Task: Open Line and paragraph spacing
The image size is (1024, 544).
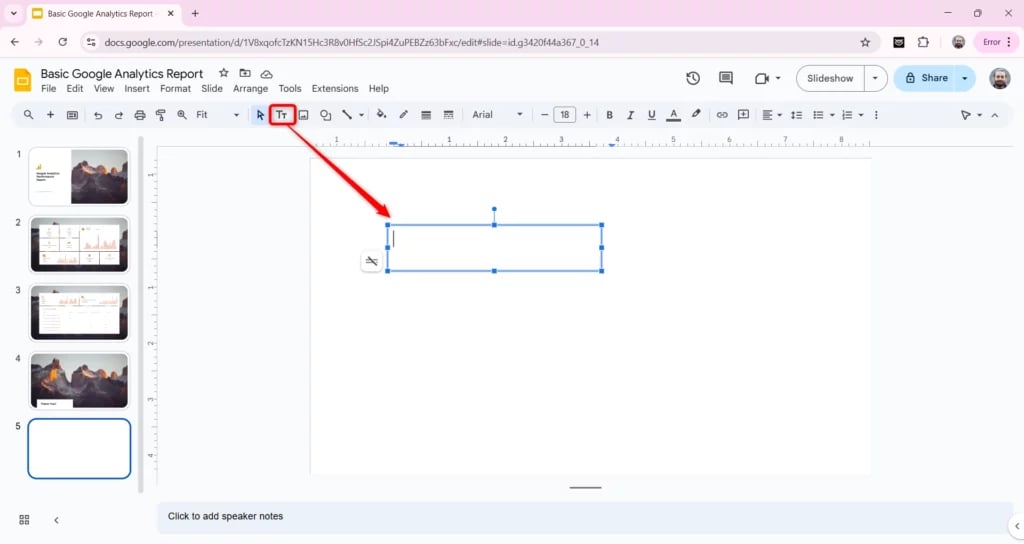Action: coord(796,115)
